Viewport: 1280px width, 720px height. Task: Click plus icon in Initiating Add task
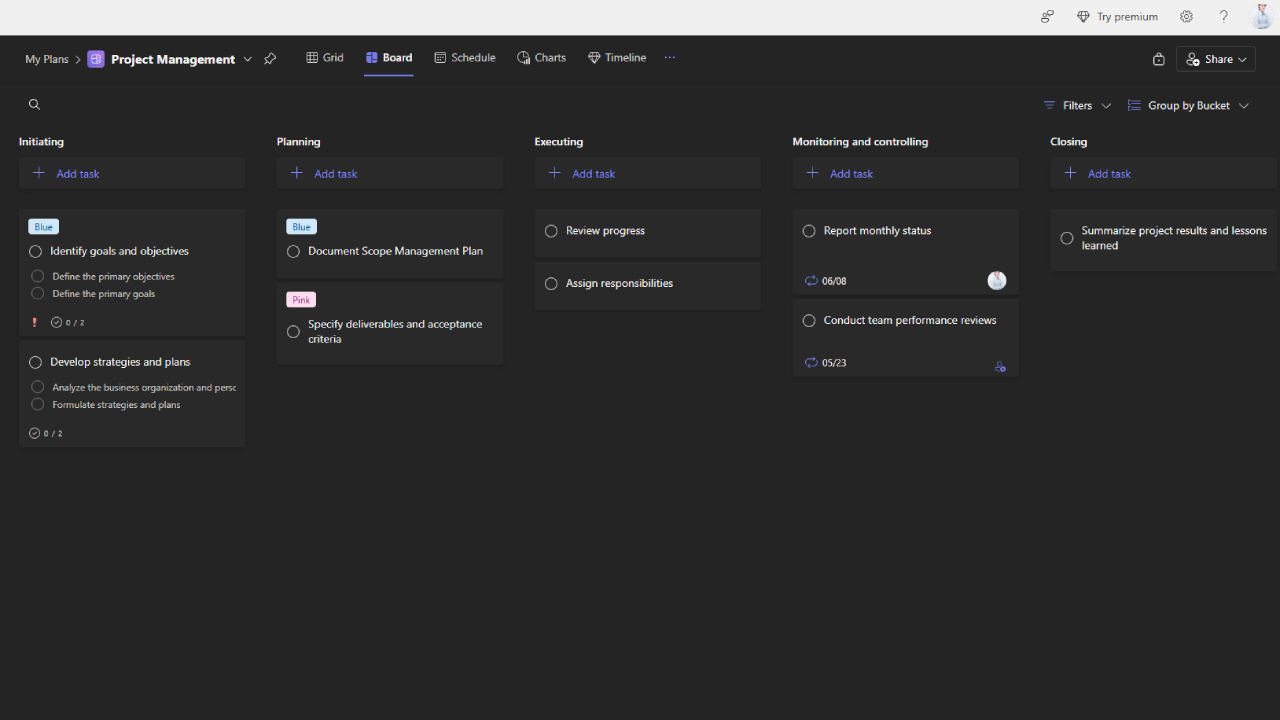point(39,173)
